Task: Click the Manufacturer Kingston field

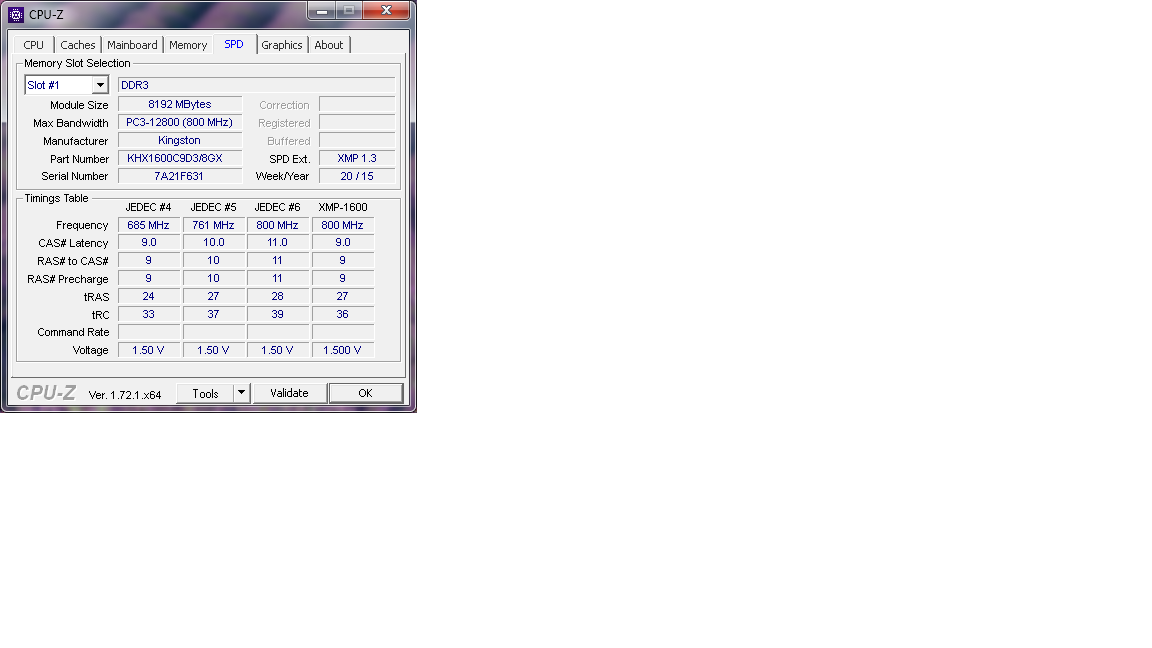Action: [180, 140]
